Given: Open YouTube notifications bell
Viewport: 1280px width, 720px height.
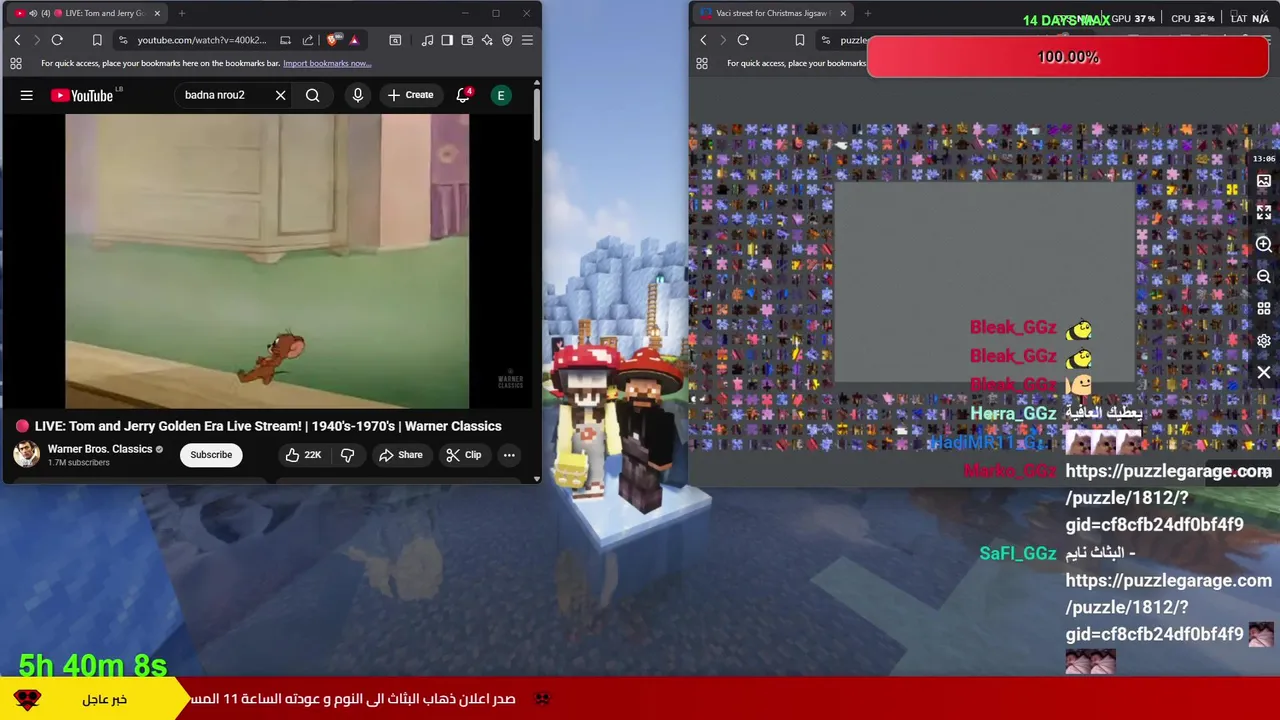Looking at the screenshot, I should click(x=463, y=95).
